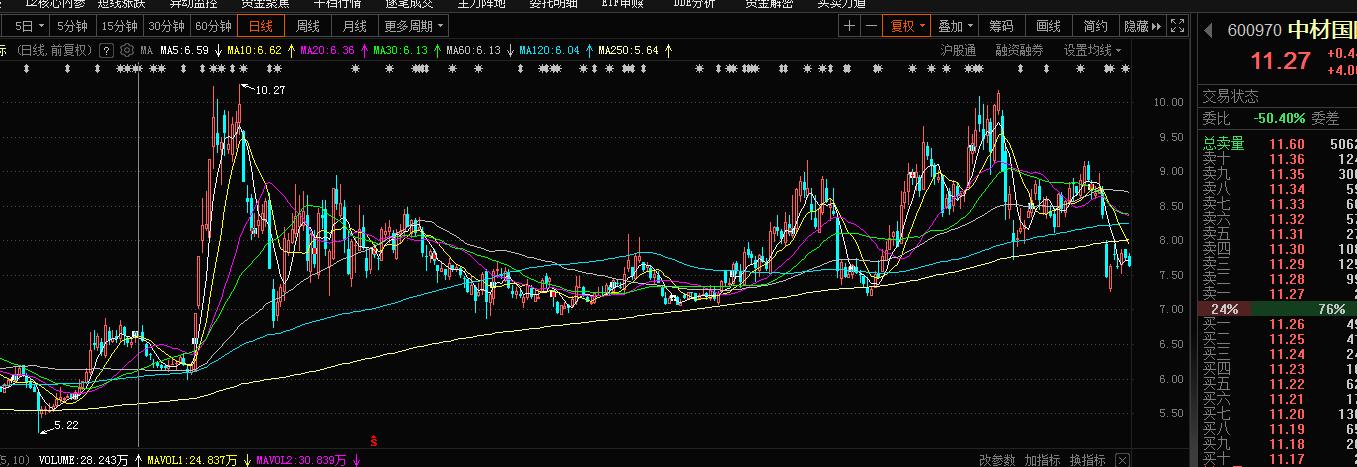Click the 卖十 11.36 order row

[x=1279, y=159]
